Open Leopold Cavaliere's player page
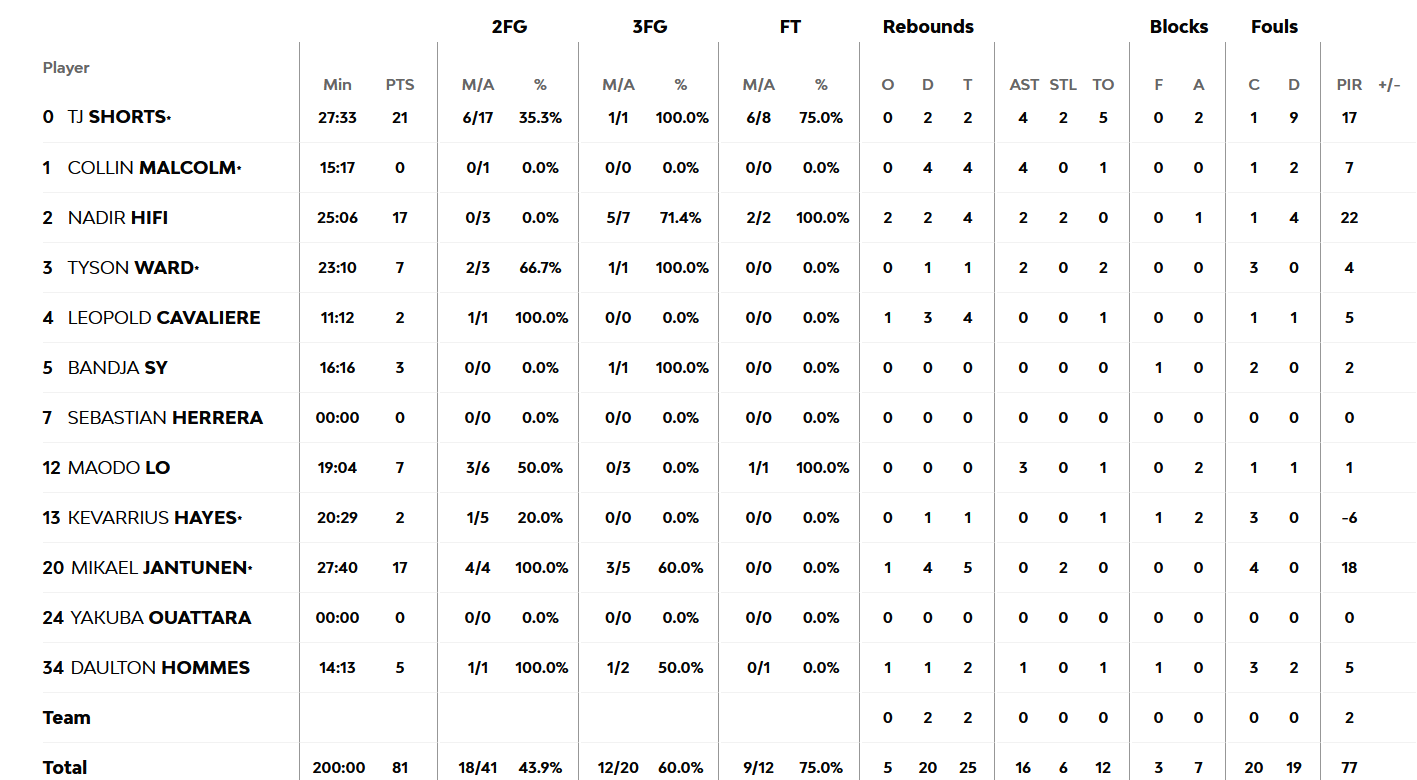 pos(163,317)
